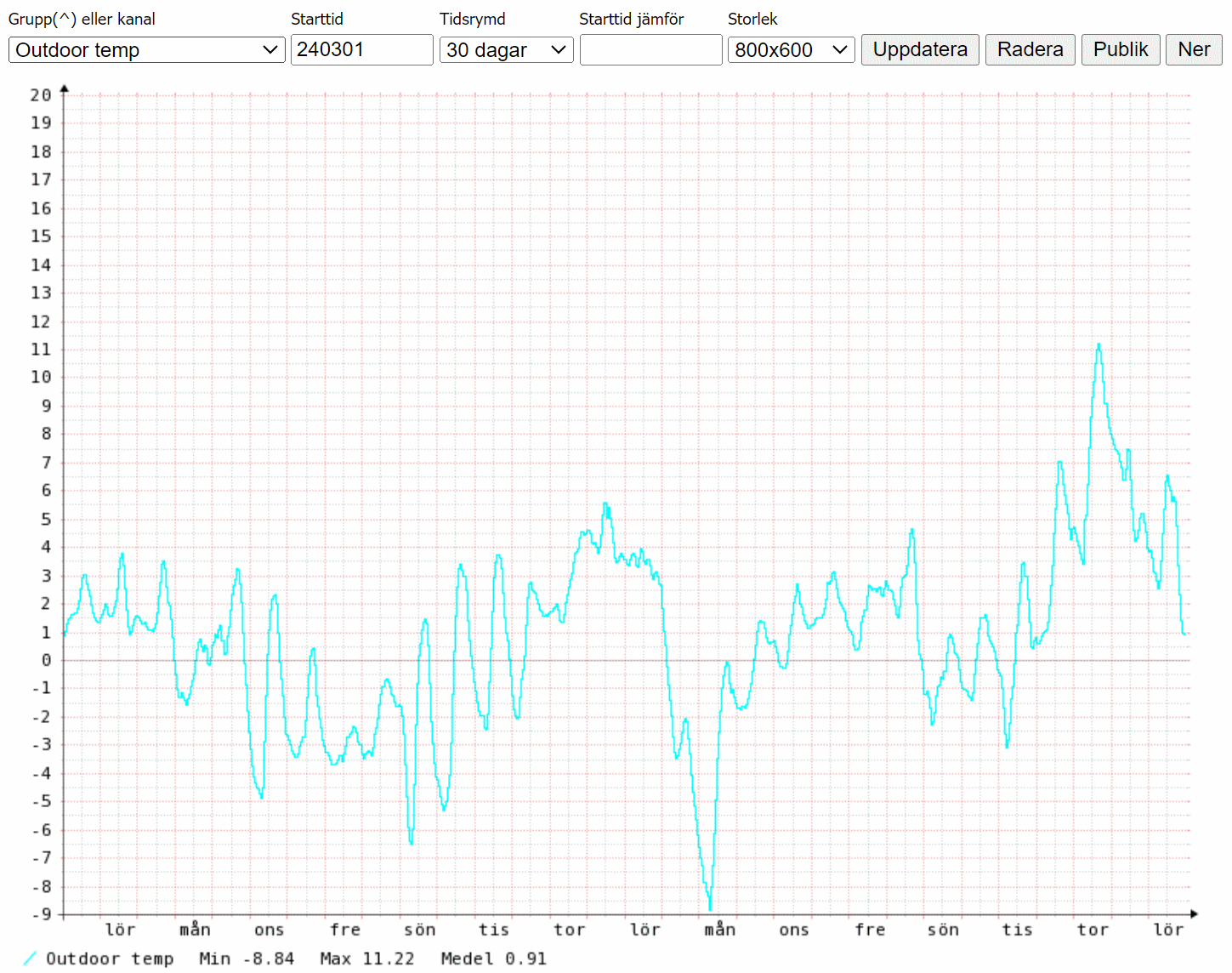Click the Radera button
Screen dimensions: 1232x973
(x=1030, y=50)
